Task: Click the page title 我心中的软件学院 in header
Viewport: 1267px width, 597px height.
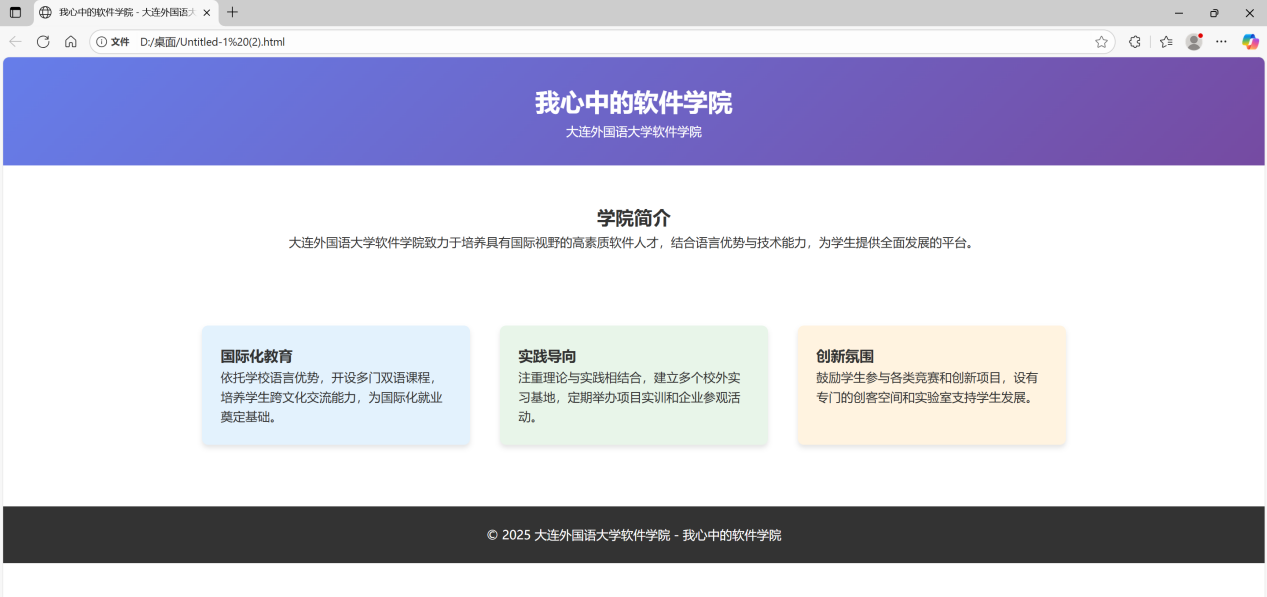Action: pyautogui.click(x=633, y=103)
